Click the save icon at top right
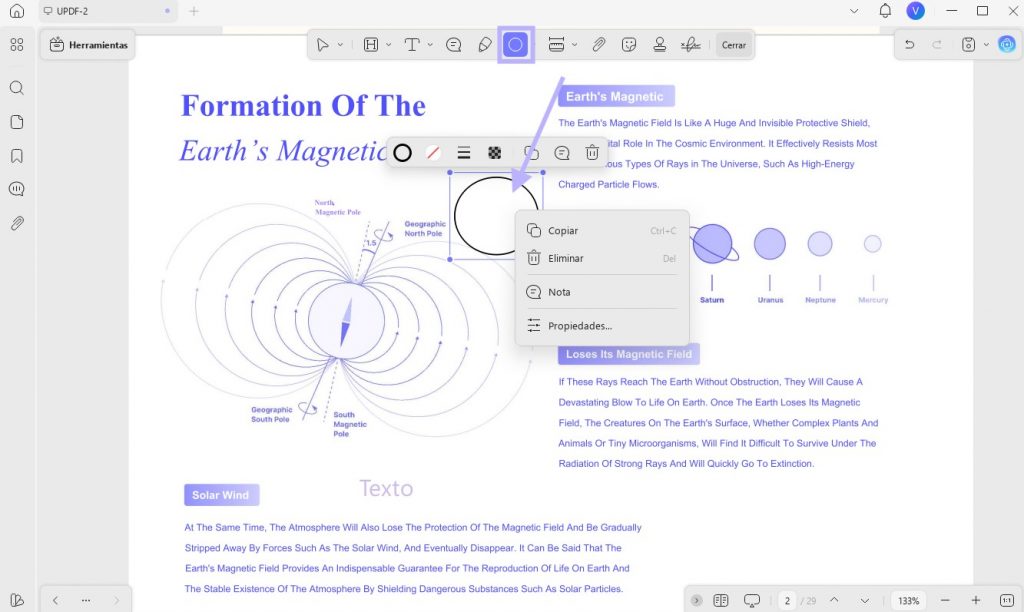Viewport: 1024px width, 612px height. pyautogui.click(x=968, y=44)
